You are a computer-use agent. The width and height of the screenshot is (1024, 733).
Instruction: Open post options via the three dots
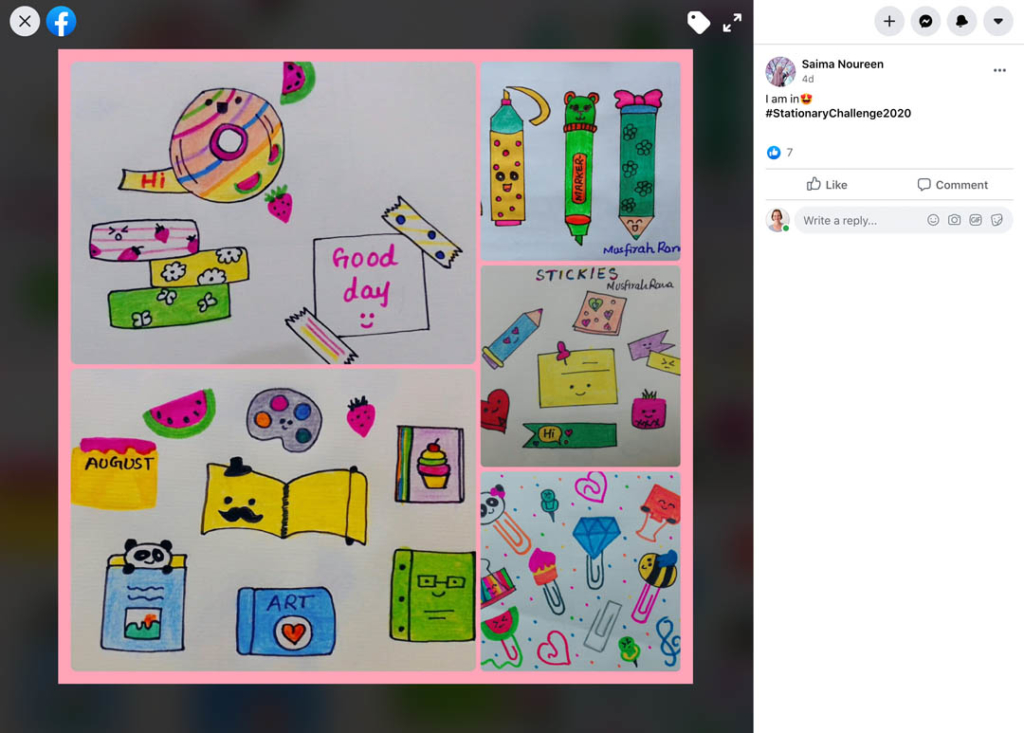tap(1000, 68)
